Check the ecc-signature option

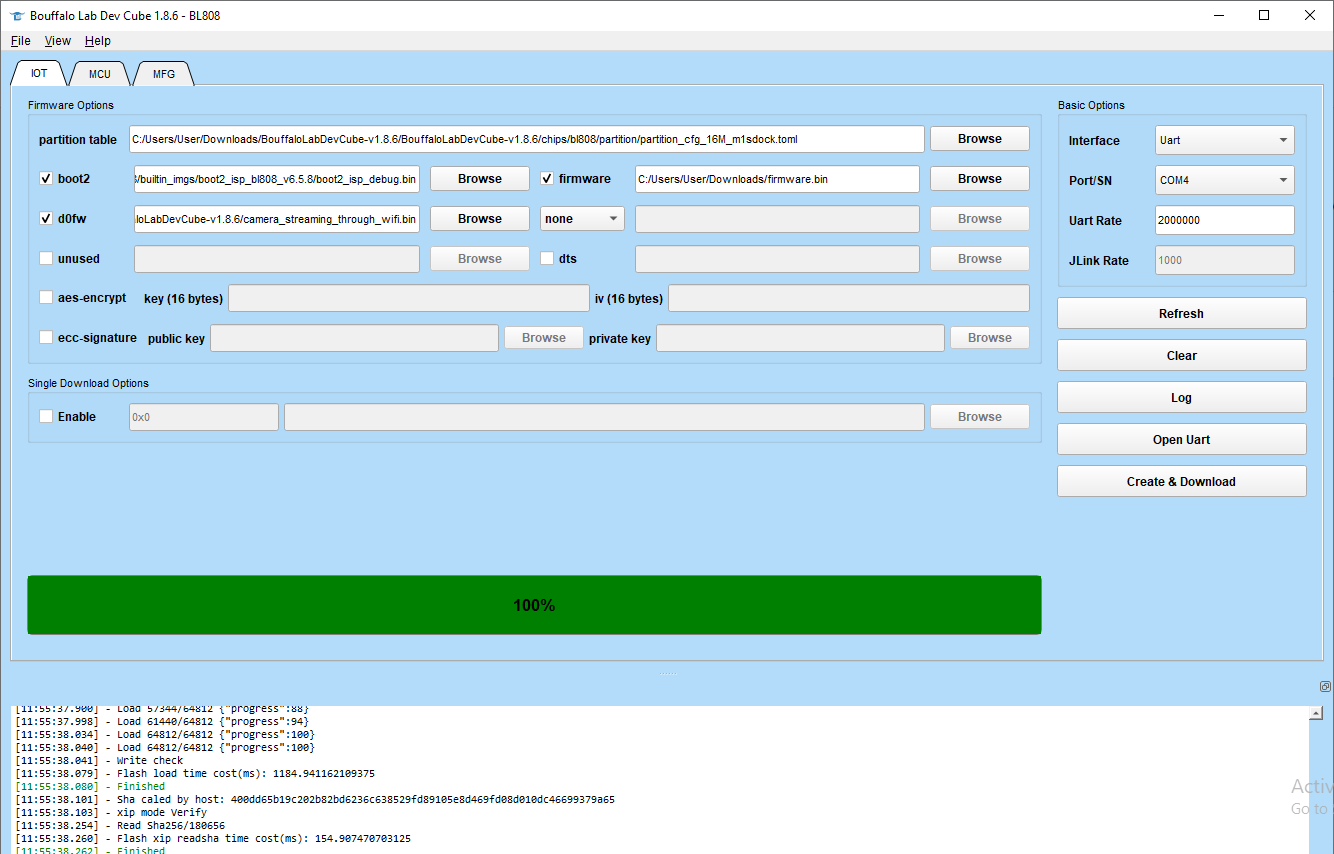pos(46,338)
